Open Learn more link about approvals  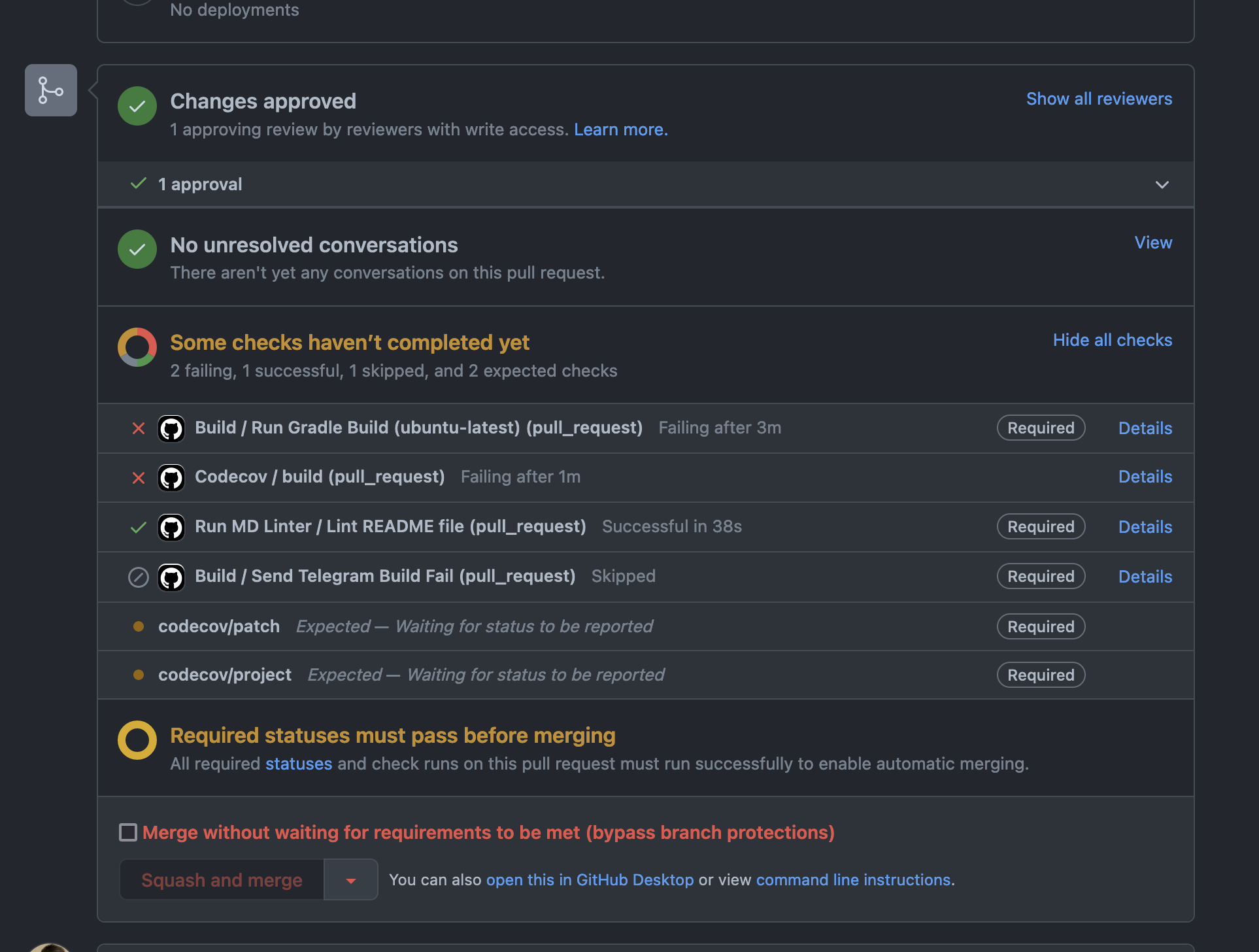click(x=621, y=129)
